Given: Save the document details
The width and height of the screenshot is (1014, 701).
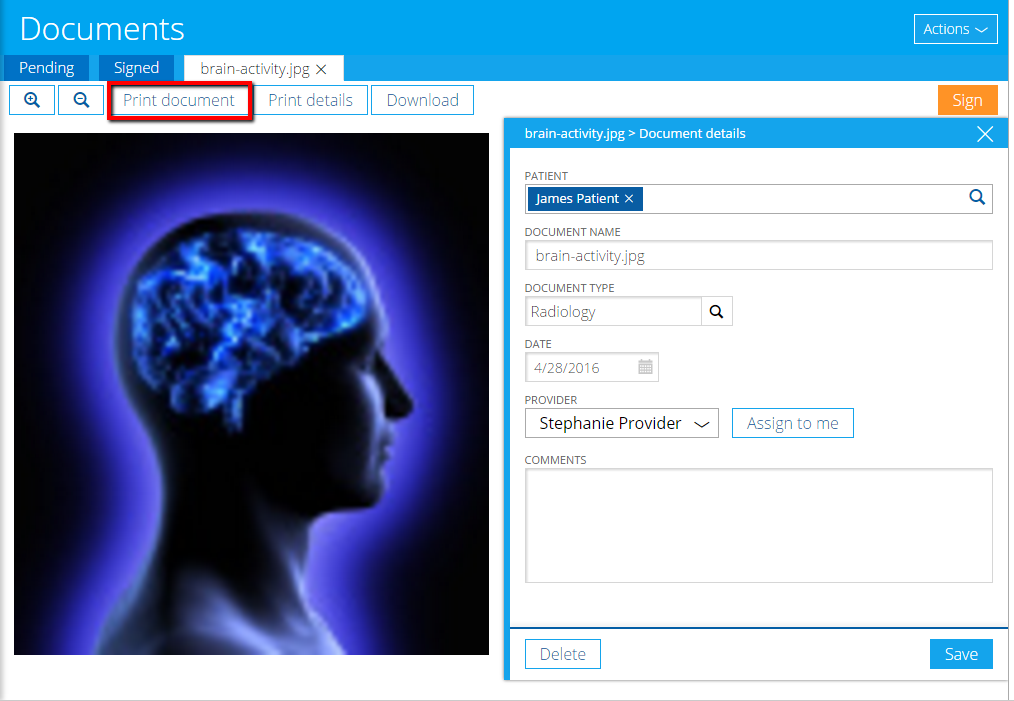Looking at the screenshot, I should tap(961, 654).
